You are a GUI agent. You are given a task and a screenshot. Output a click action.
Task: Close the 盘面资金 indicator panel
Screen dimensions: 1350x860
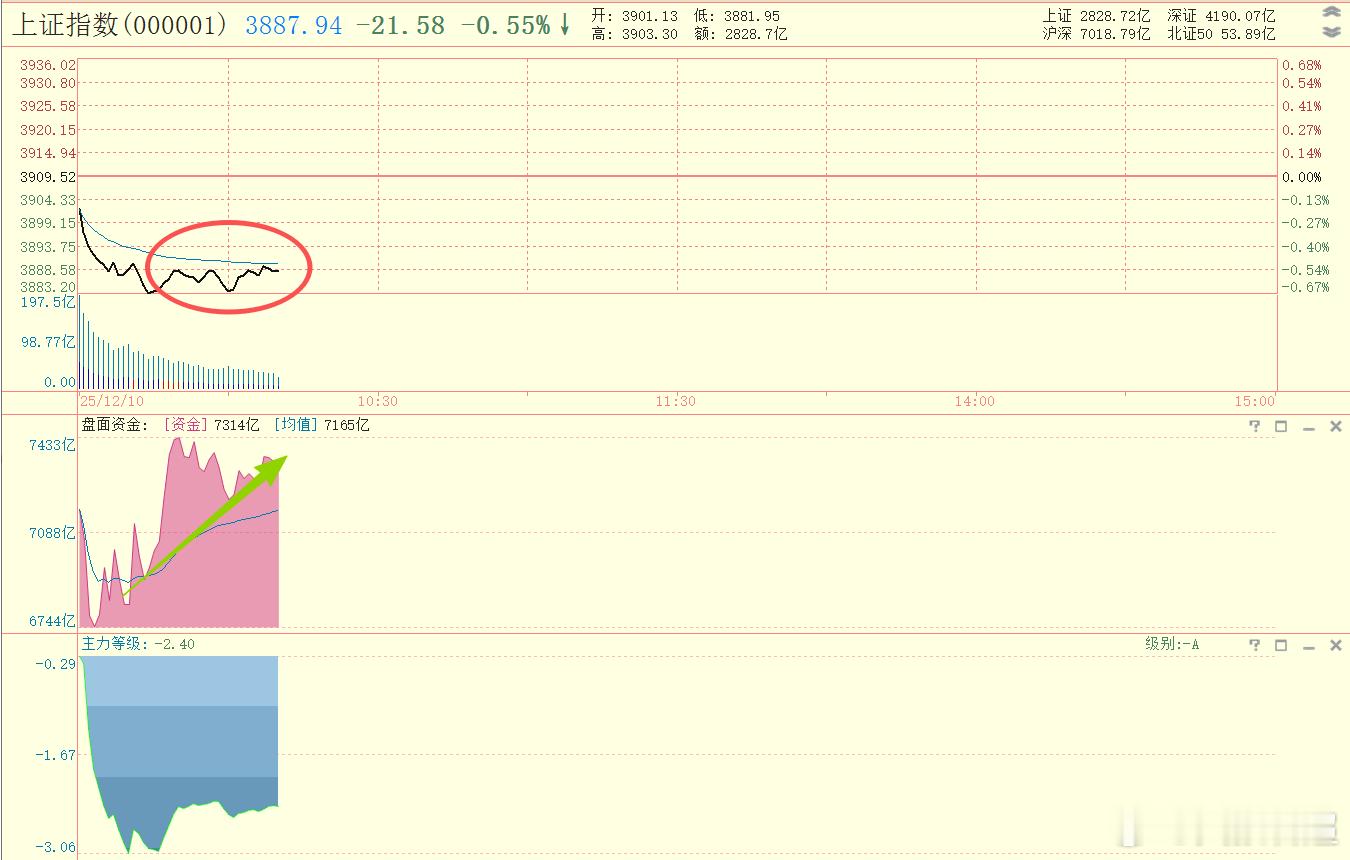point(1335,426)
